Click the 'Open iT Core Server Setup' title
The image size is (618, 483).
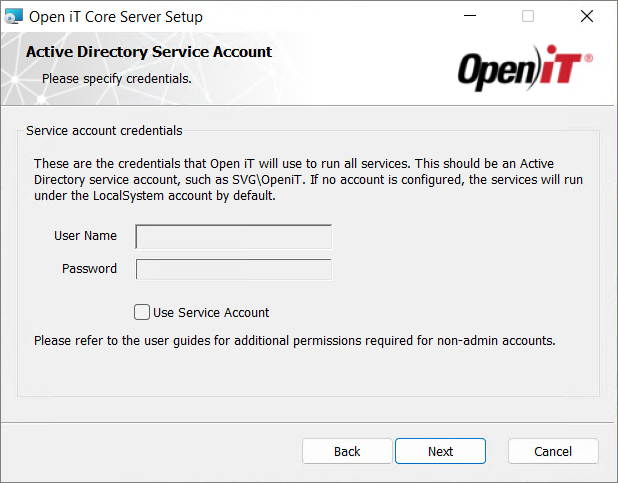116,17
